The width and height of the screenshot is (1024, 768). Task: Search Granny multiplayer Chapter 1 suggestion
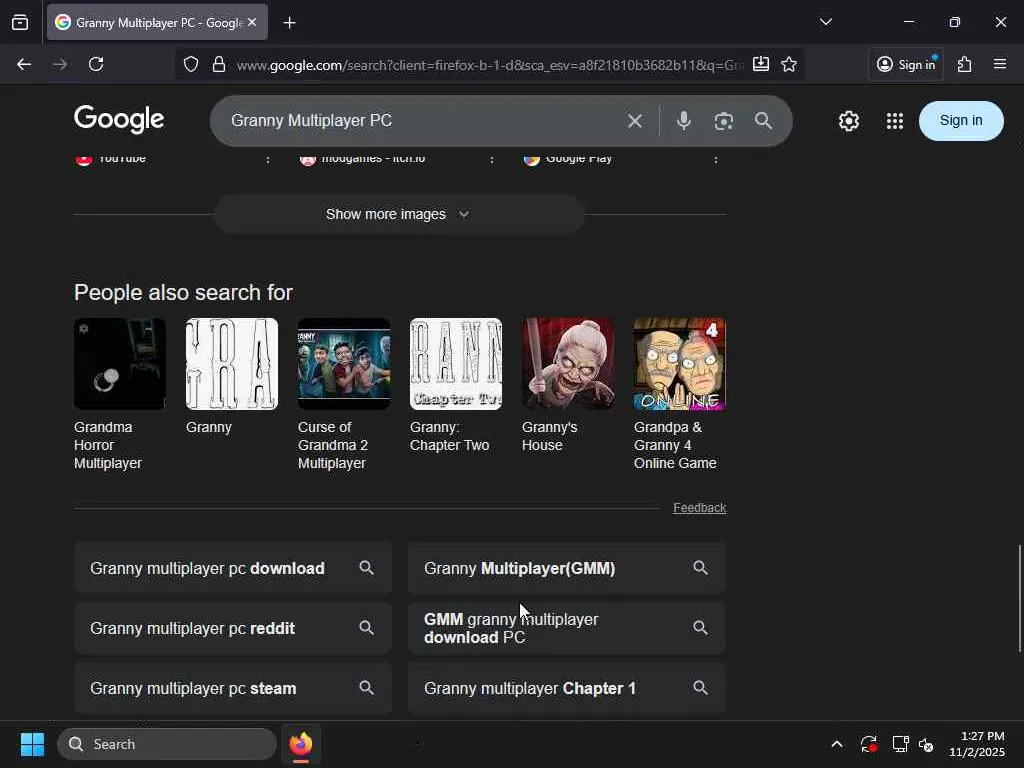click(567, 688)
